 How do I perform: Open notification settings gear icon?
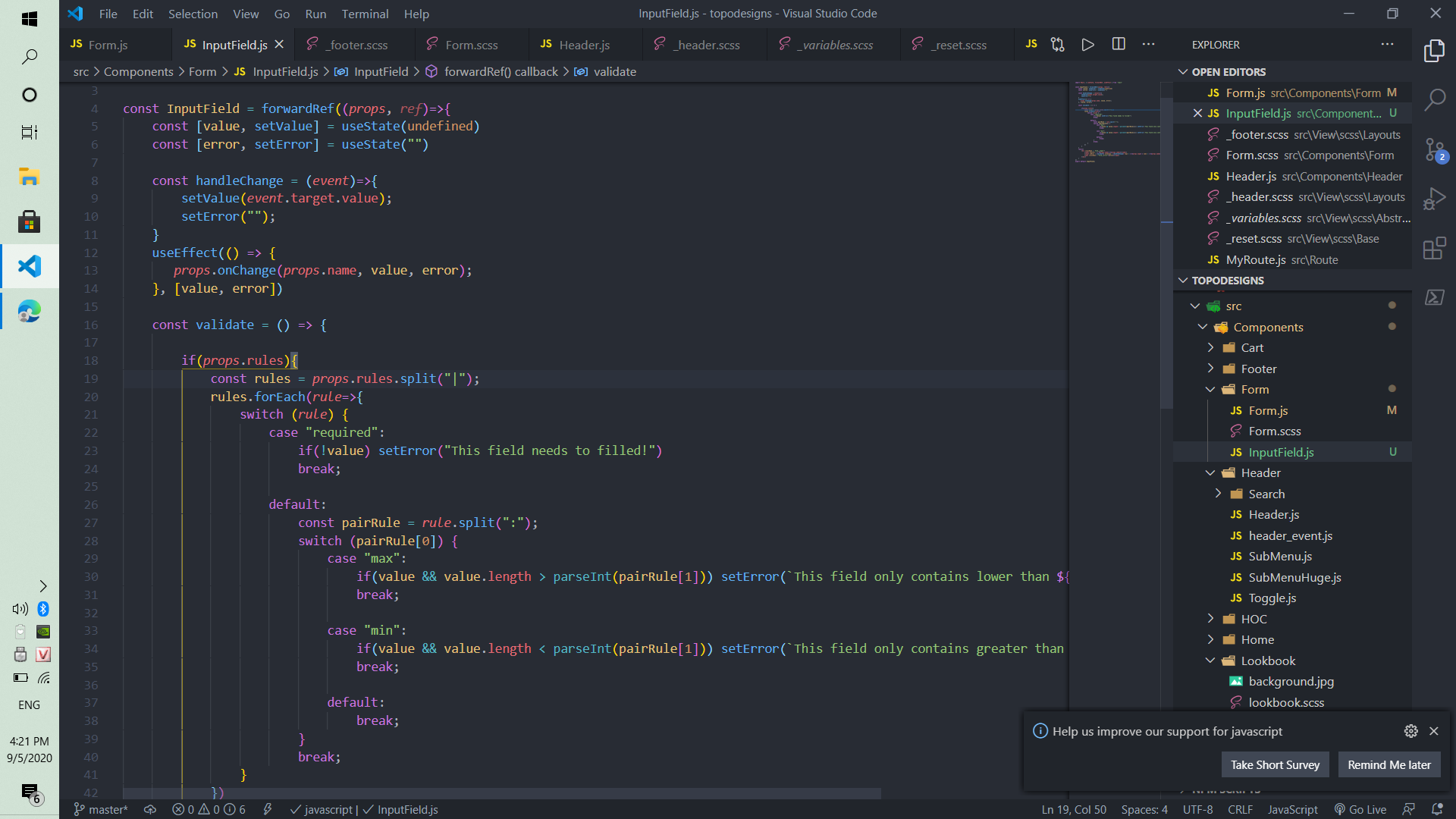1410,731
